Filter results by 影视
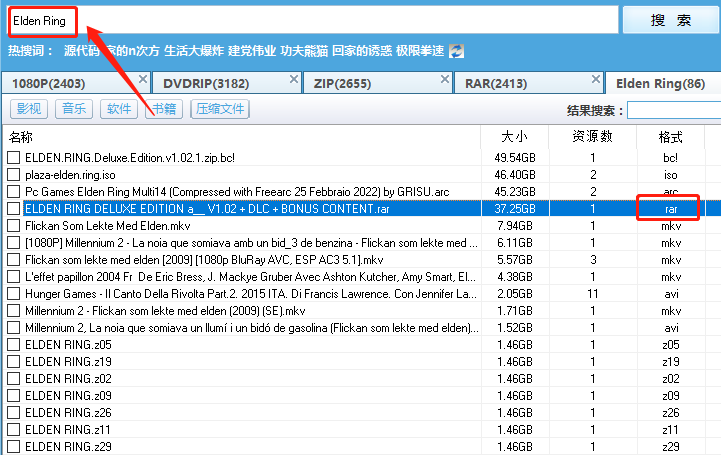Screen dimensions: 721x455 [x=29, y=109]
